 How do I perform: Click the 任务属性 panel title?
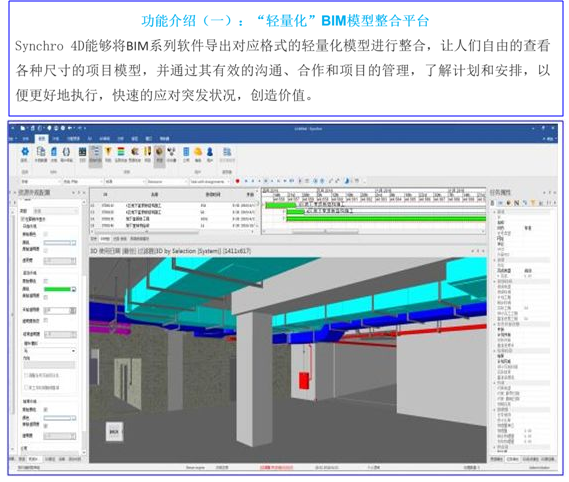tap(500, 193)
